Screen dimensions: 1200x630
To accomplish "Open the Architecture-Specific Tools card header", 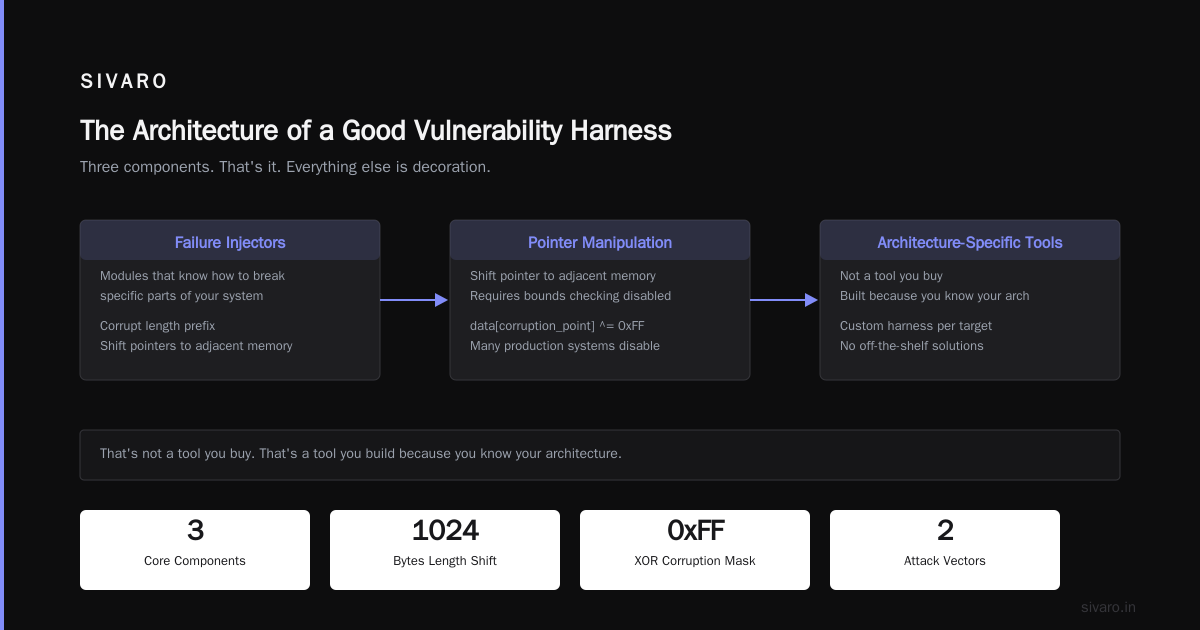I will click(x=970, y=242).
